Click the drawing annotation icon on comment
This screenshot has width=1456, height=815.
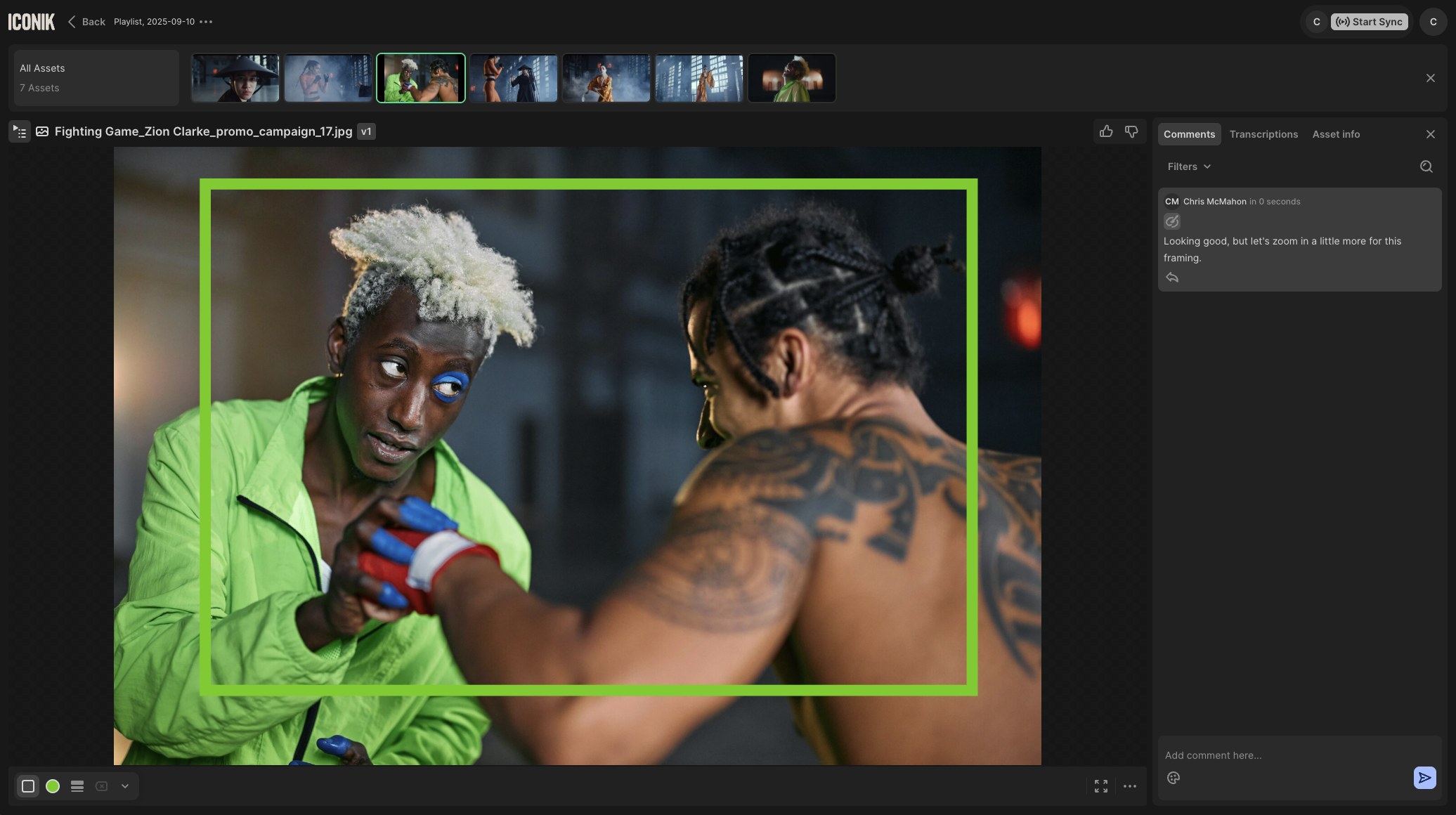coord(1172,222)
